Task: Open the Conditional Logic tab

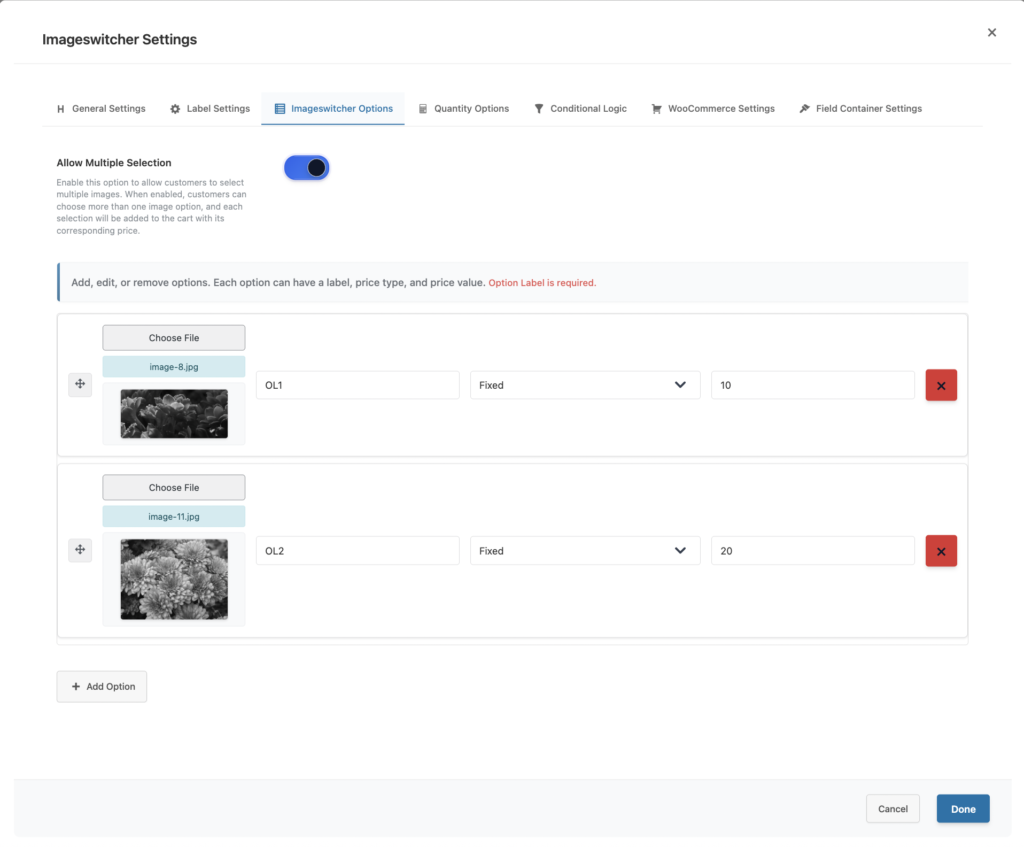Action: [580, 108]
